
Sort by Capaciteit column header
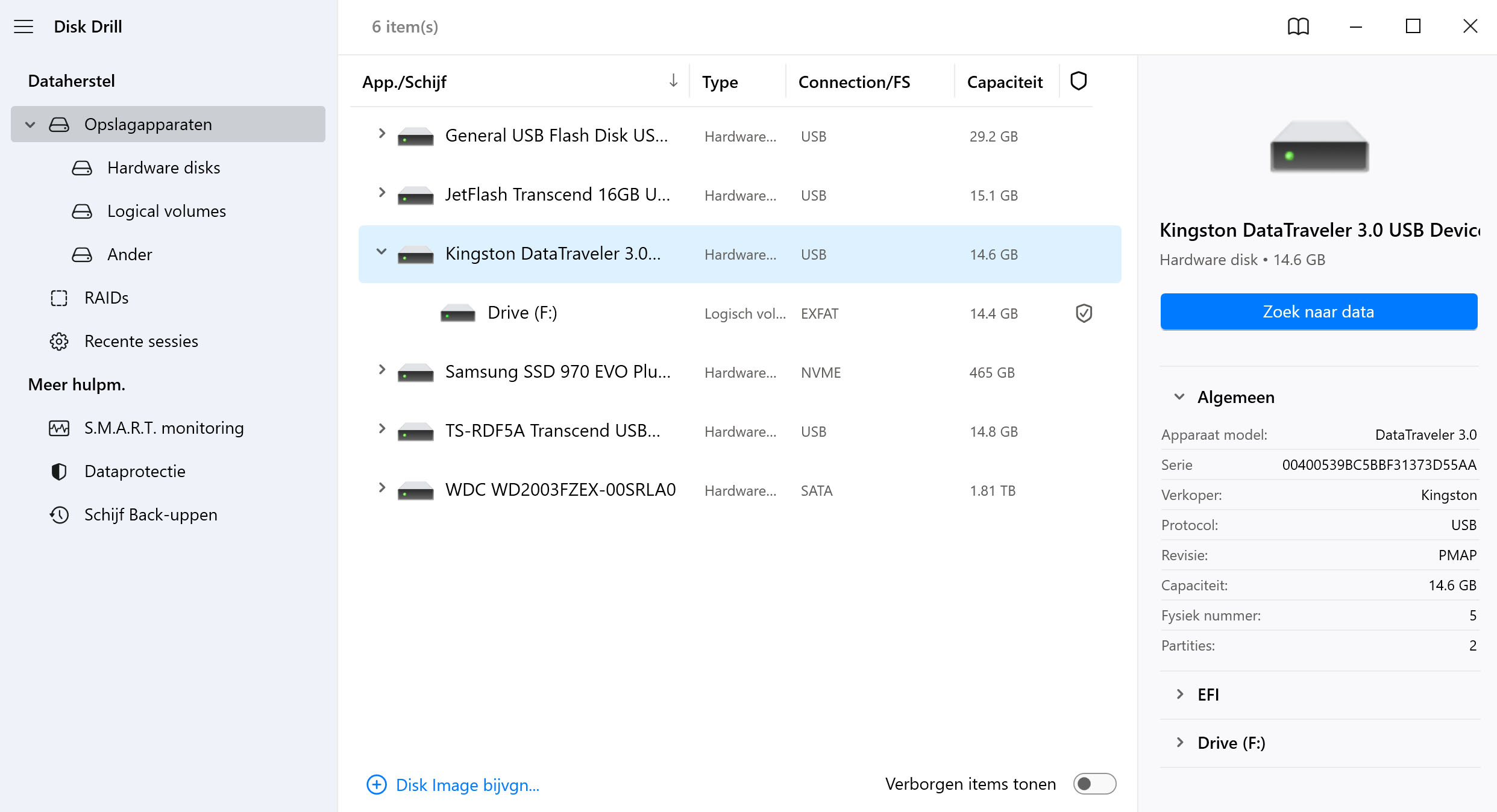coord(1005,82)
